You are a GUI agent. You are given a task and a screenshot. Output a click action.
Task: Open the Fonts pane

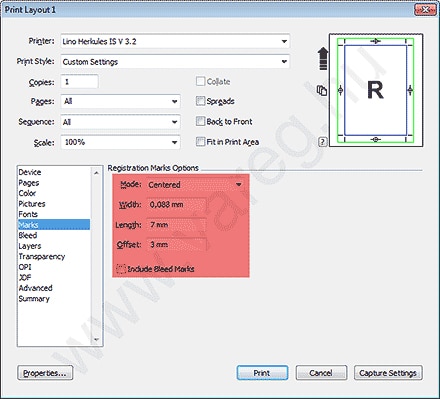(54, 214)
